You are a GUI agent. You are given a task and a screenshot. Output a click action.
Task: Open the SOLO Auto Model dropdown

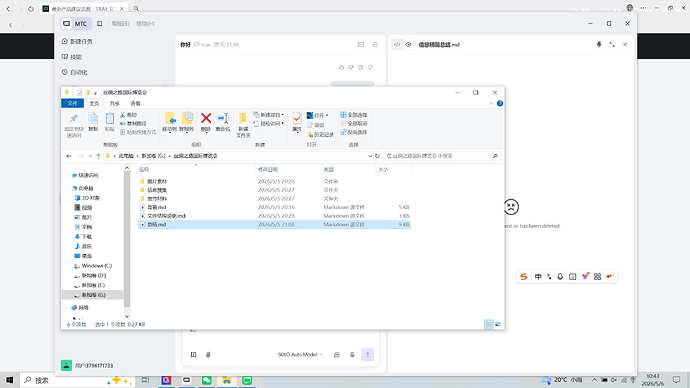point(300,355)
